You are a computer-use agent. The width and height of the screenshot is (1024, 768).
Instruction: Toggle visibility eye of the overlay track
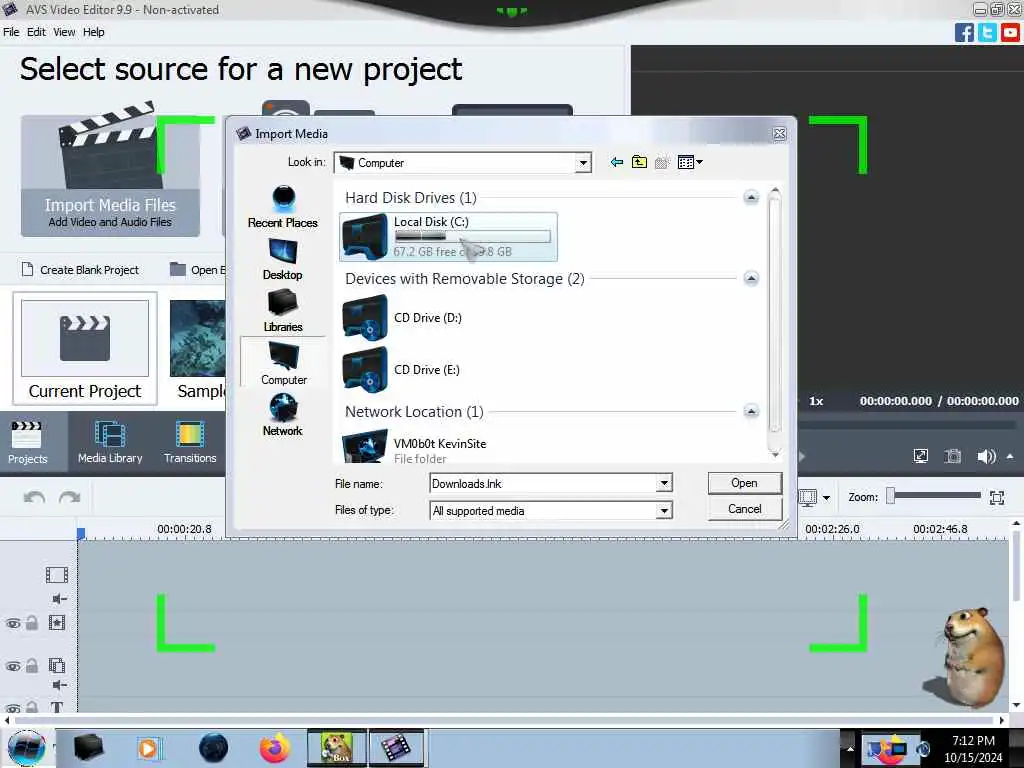click(12, 667)
